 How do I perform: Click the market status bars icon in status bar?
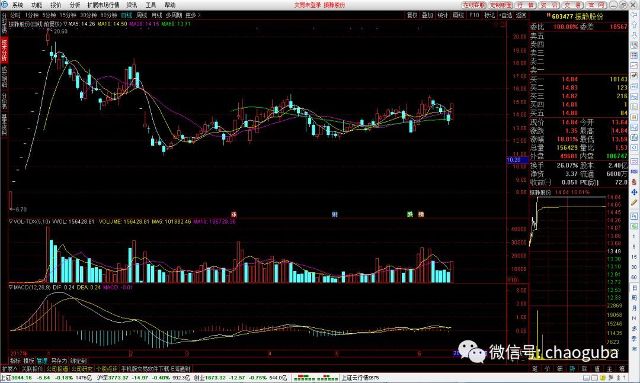click(315, 378)
